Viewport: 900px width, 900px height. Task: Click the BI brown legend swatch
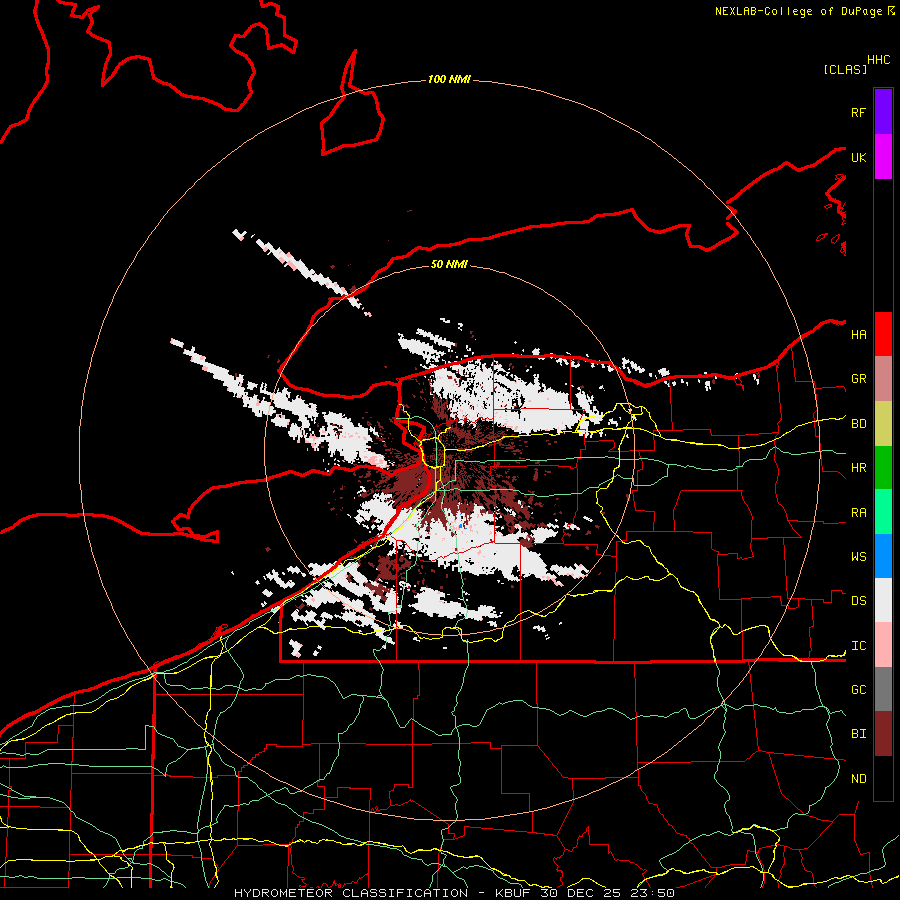point(883,734)
